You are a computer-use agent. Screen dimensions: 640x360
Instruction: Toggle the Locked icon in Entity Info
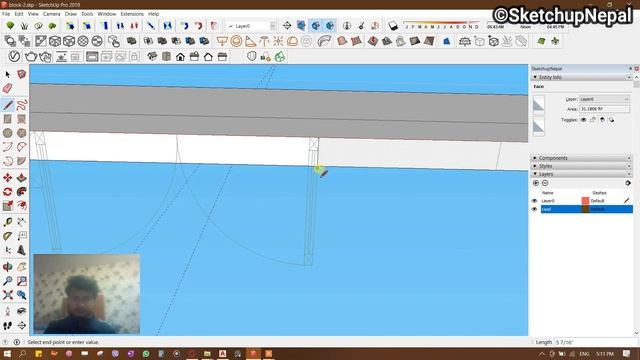point(593,120)
